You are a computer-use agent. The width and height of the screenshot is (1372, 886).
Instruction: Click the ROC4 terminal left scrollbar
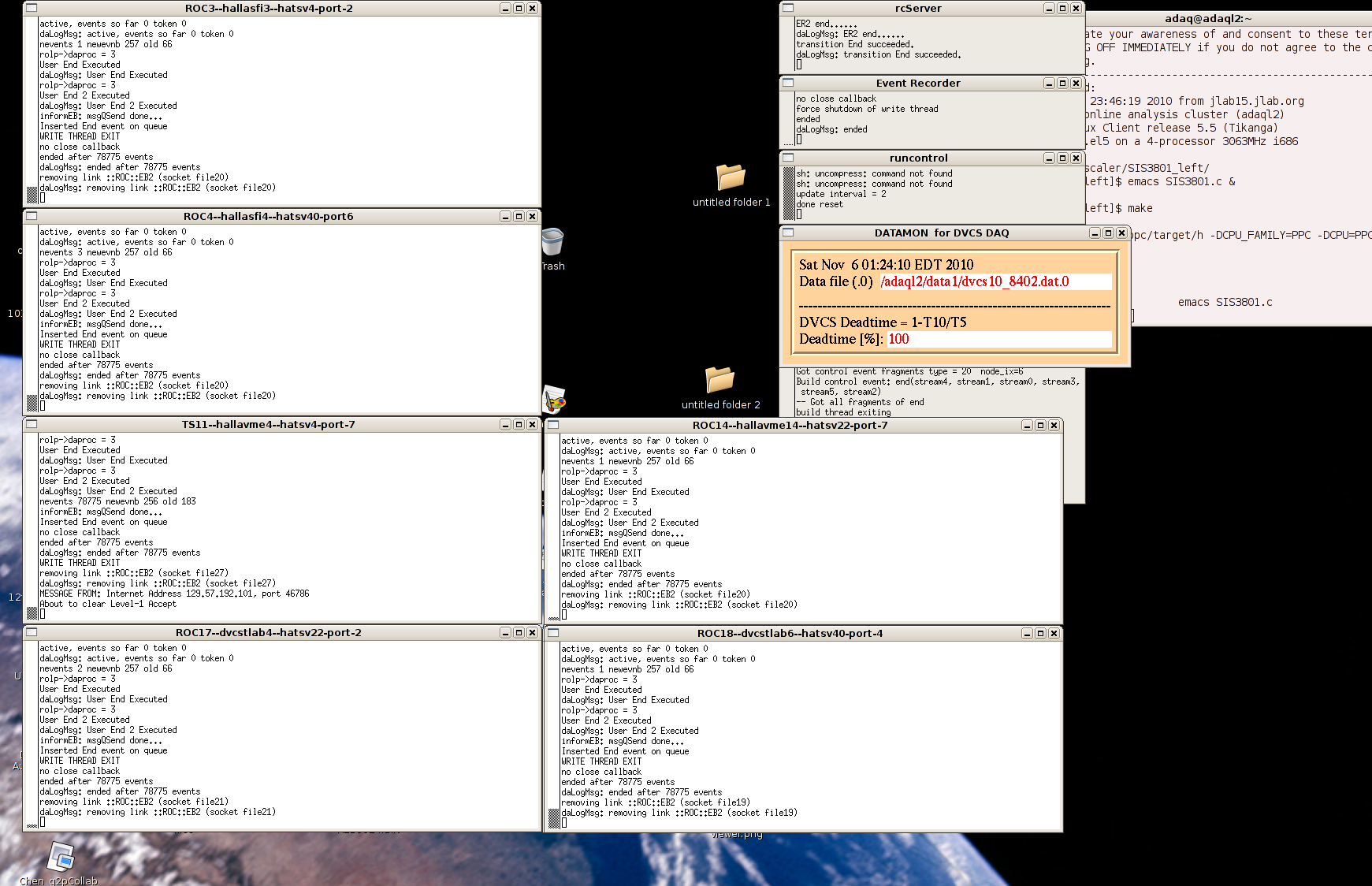32,318
